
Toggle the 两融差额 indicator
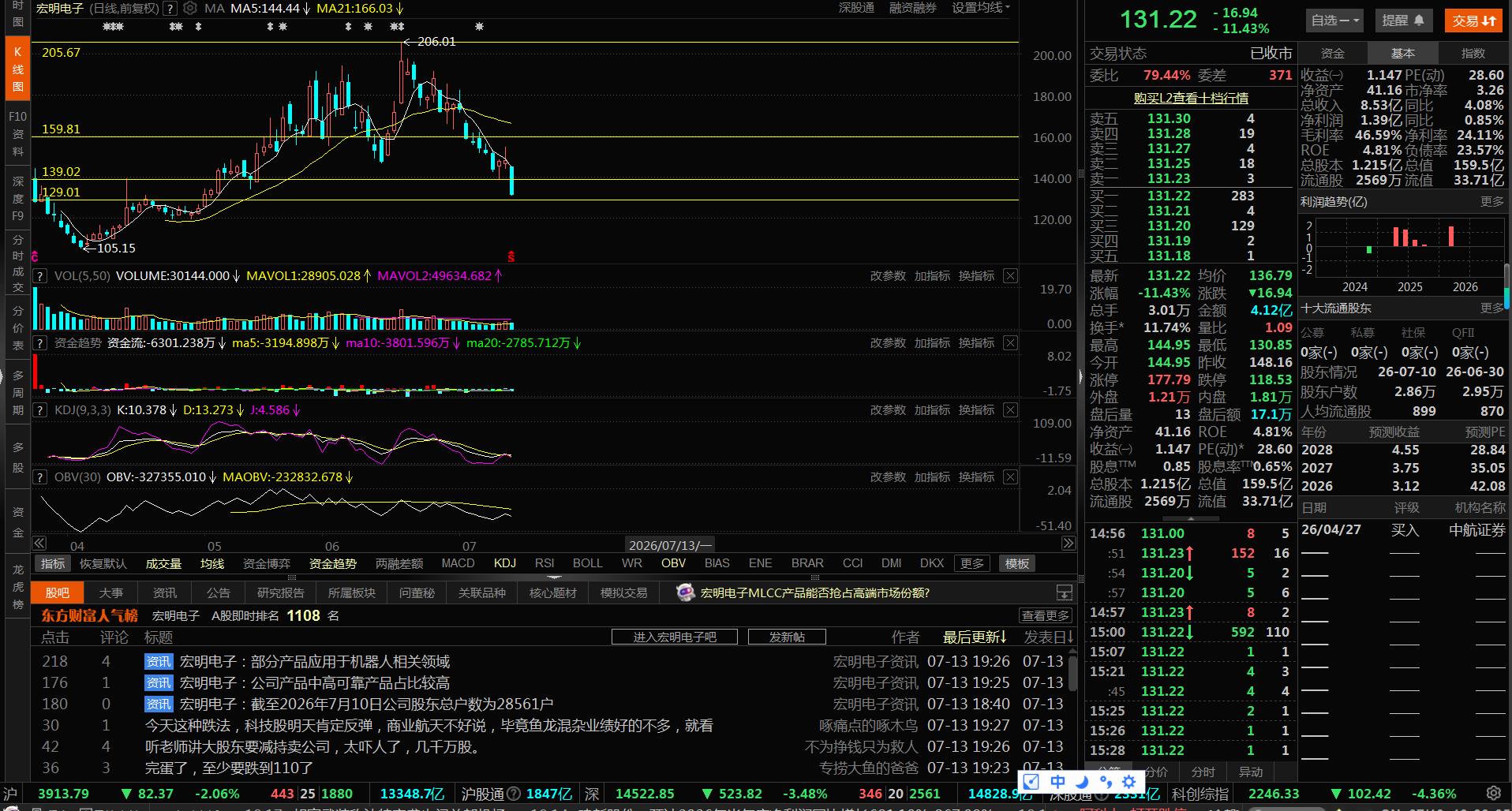(x=399, y=563)
